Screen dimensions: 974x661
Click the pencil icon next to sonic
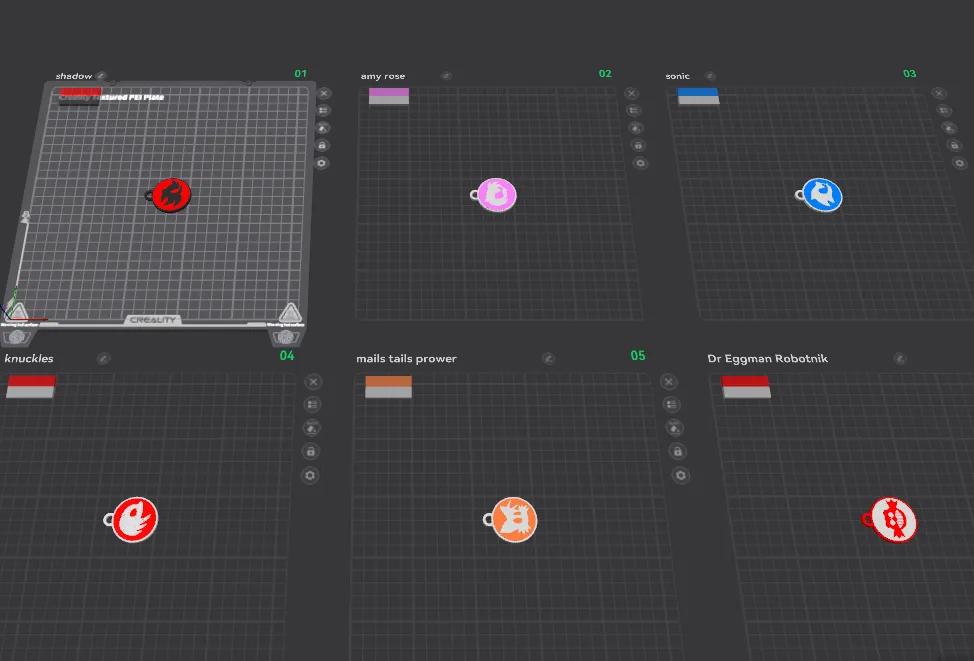pos(710,76)
